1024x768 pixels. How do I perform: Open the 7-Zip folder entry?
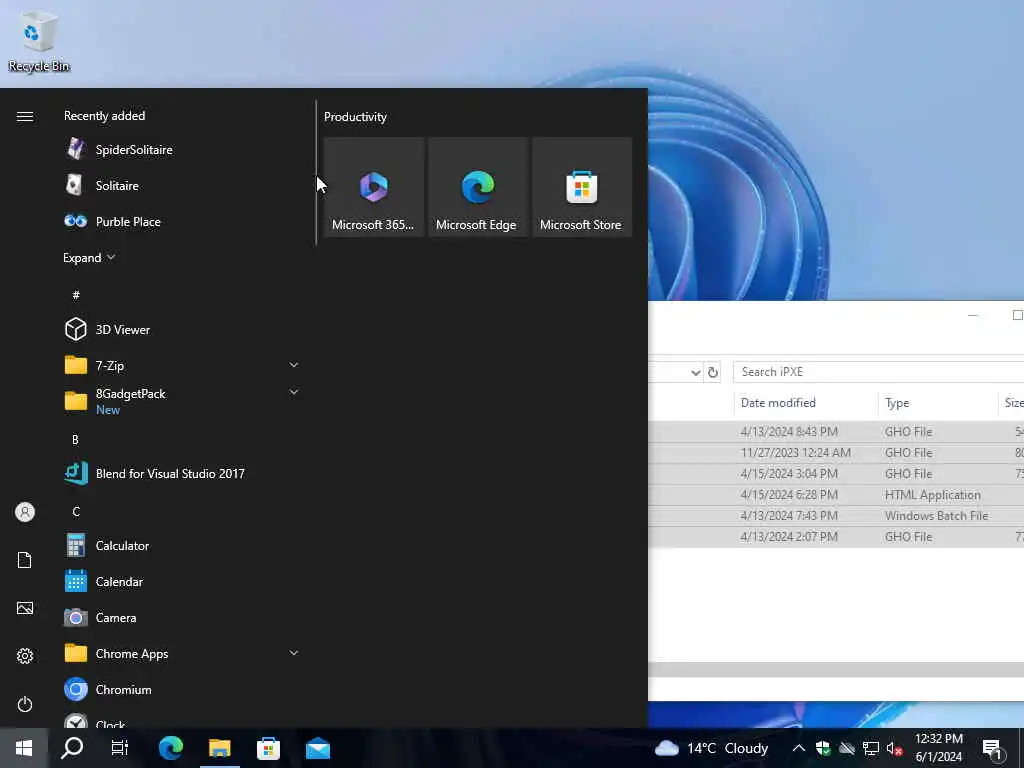pos(183,365)
